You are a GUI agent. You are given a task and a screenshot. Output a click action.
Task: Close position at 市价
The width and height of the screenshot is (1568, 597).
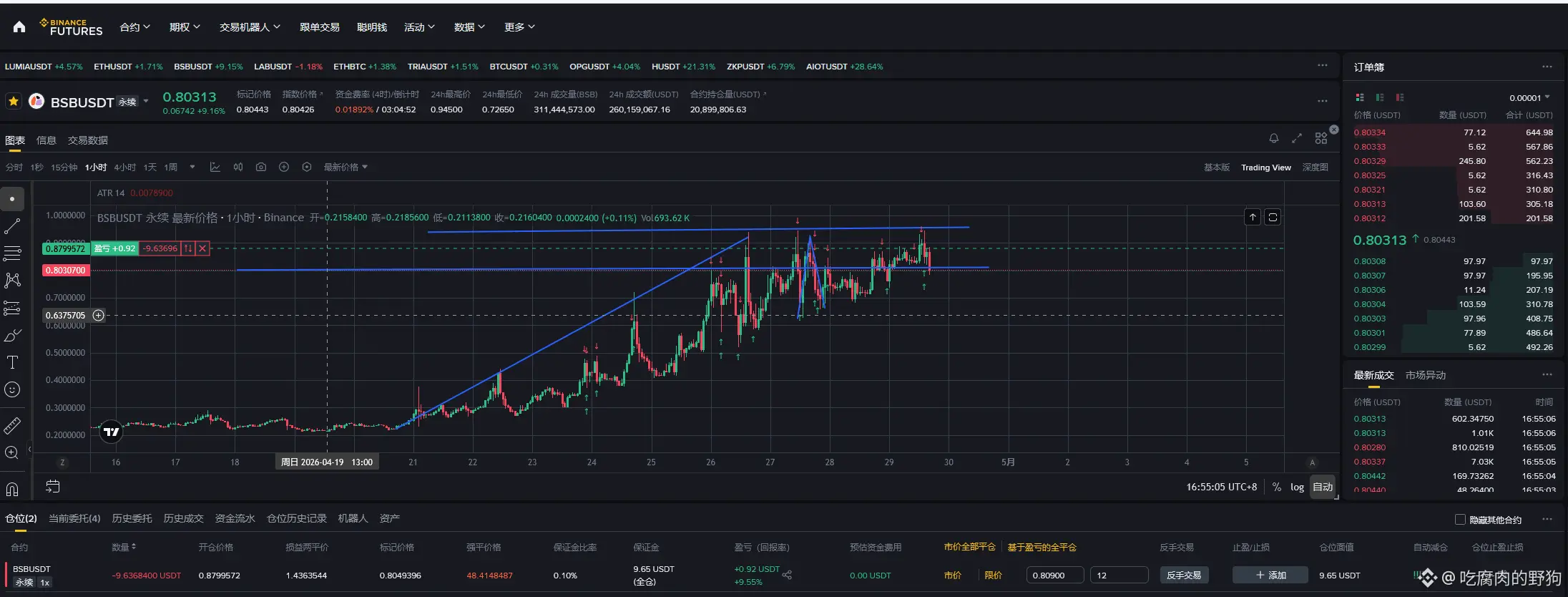tap(953, 575)
